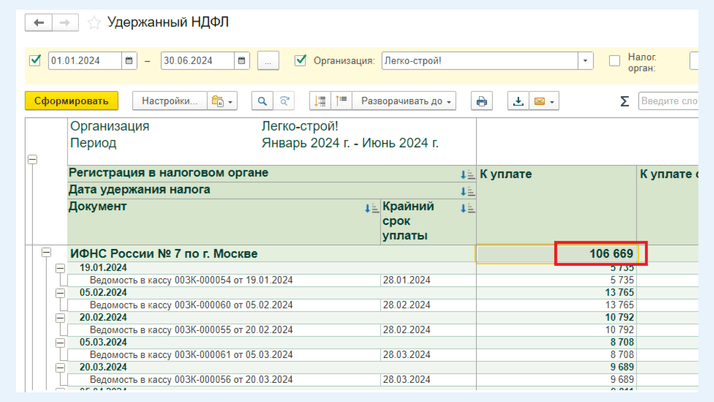Screen dimensions: 714x402
Task: Open Ведомость в кассу 003К-000055 document
Action: [191, 330]
